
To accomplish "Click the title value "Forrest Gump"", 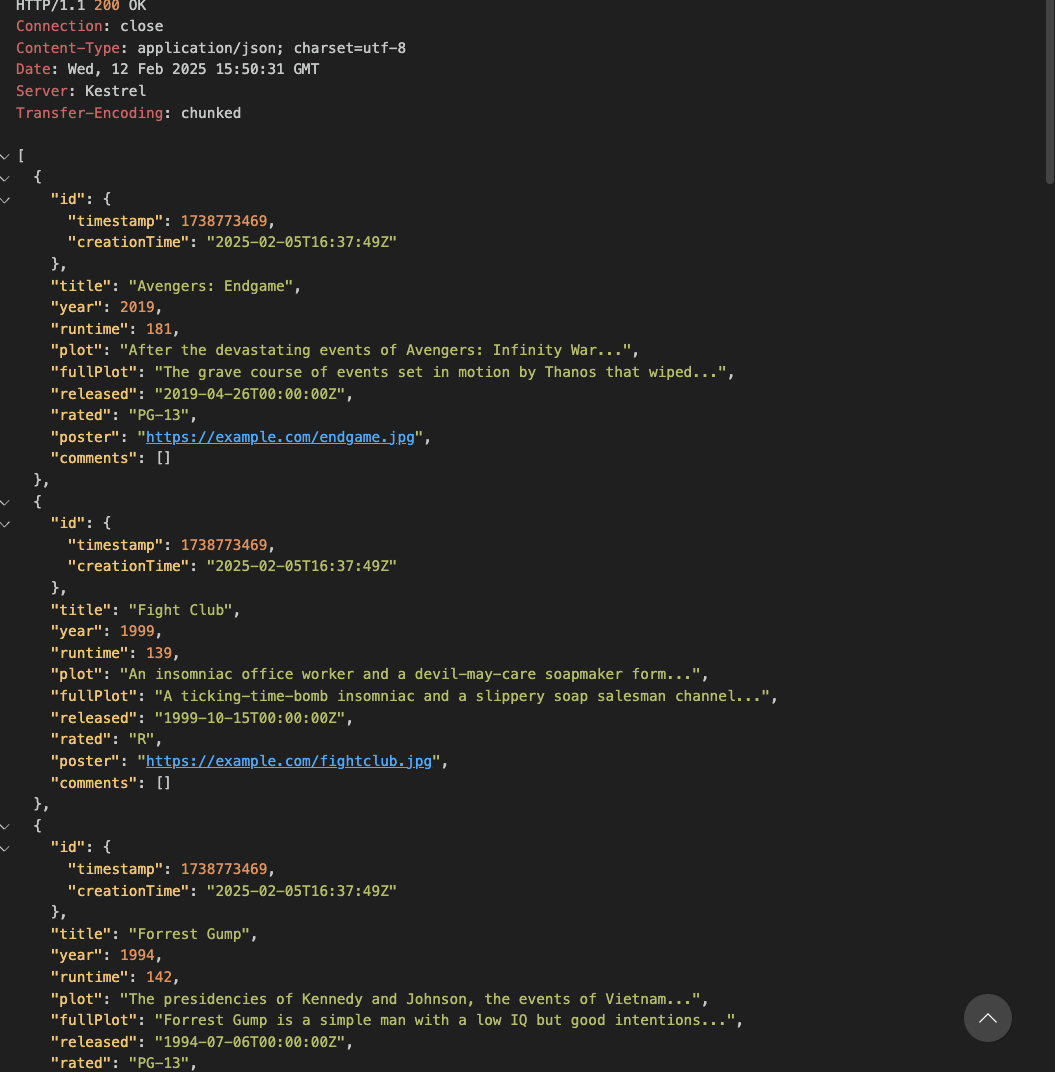I will pyautogui.click(x=189, y=934).
